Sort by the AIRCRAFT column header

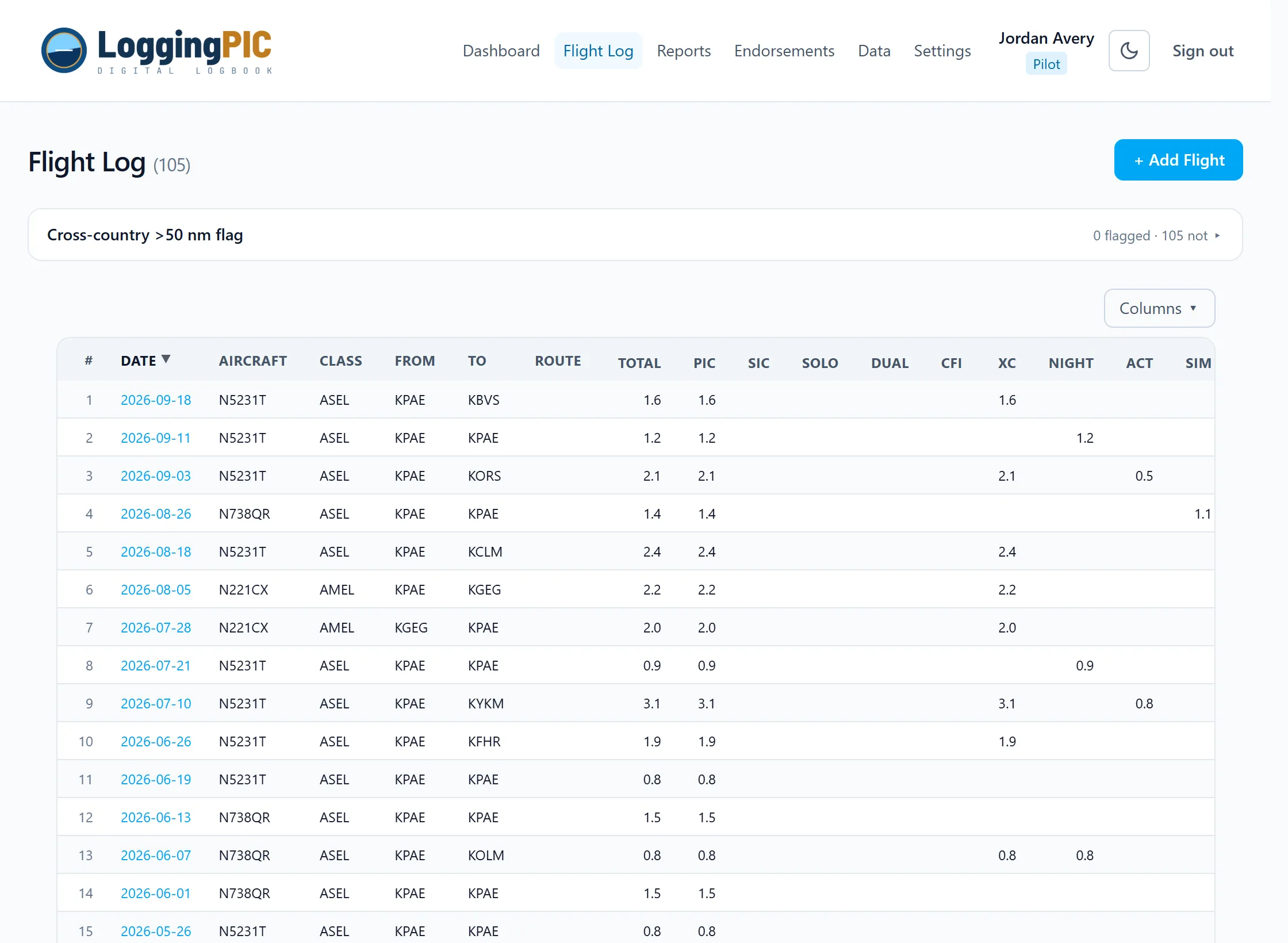click(252, 361)
